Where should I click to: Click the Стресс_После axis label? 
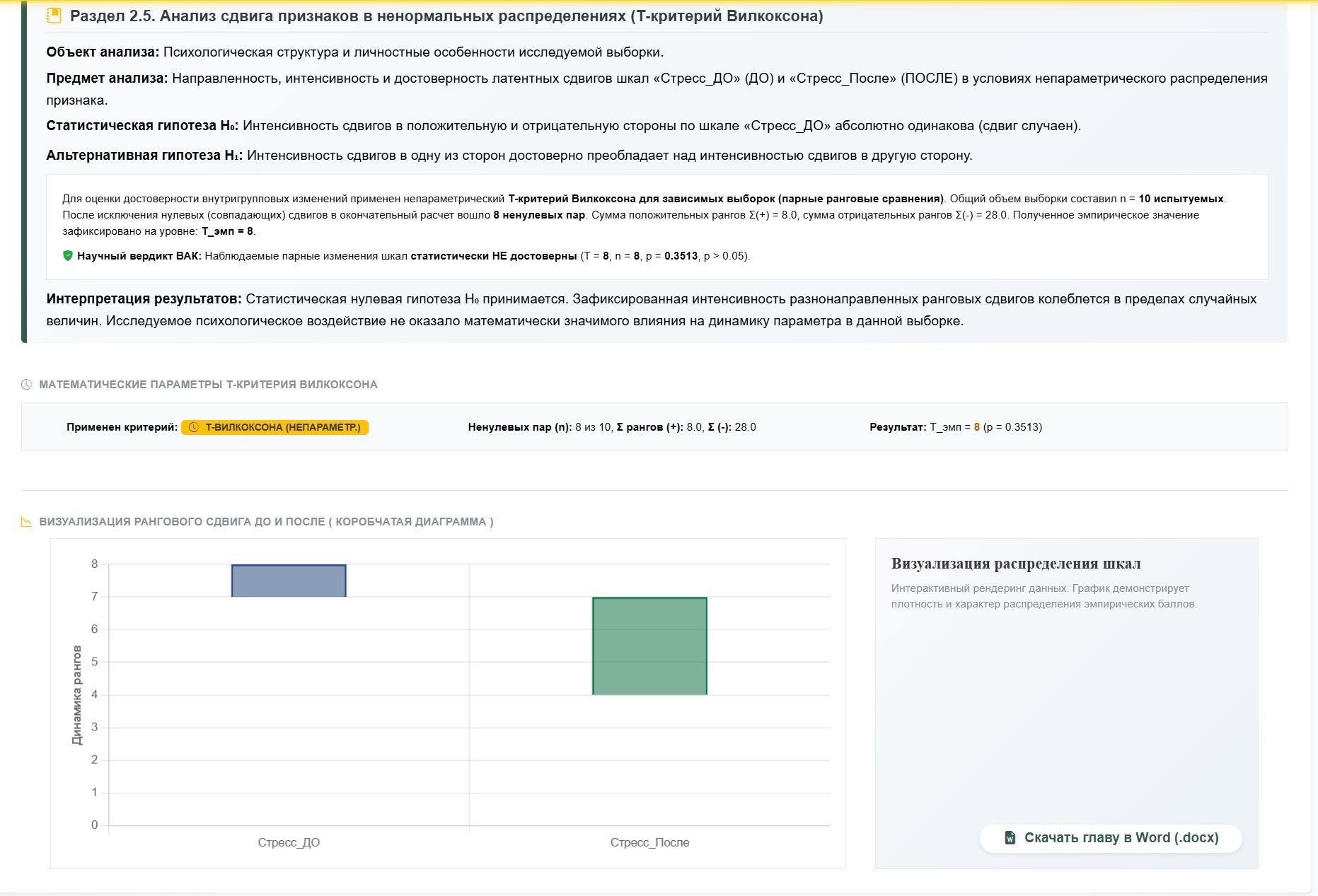point(649,842)
